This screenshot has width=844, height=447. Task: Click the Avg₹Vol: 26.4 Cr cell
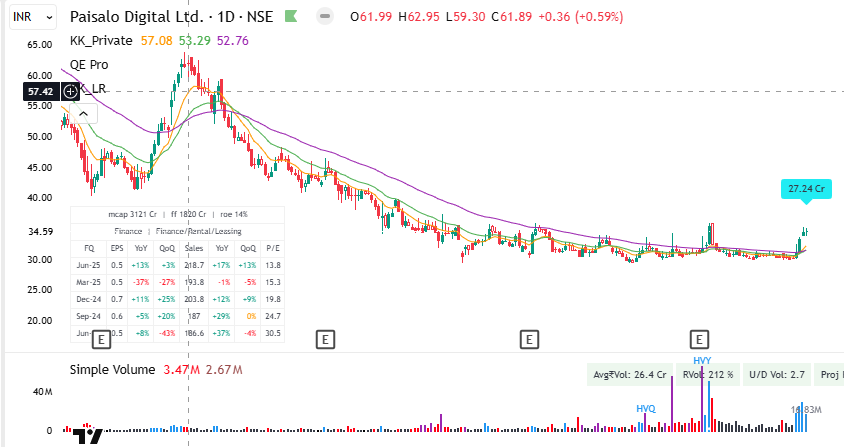[630, 374]
